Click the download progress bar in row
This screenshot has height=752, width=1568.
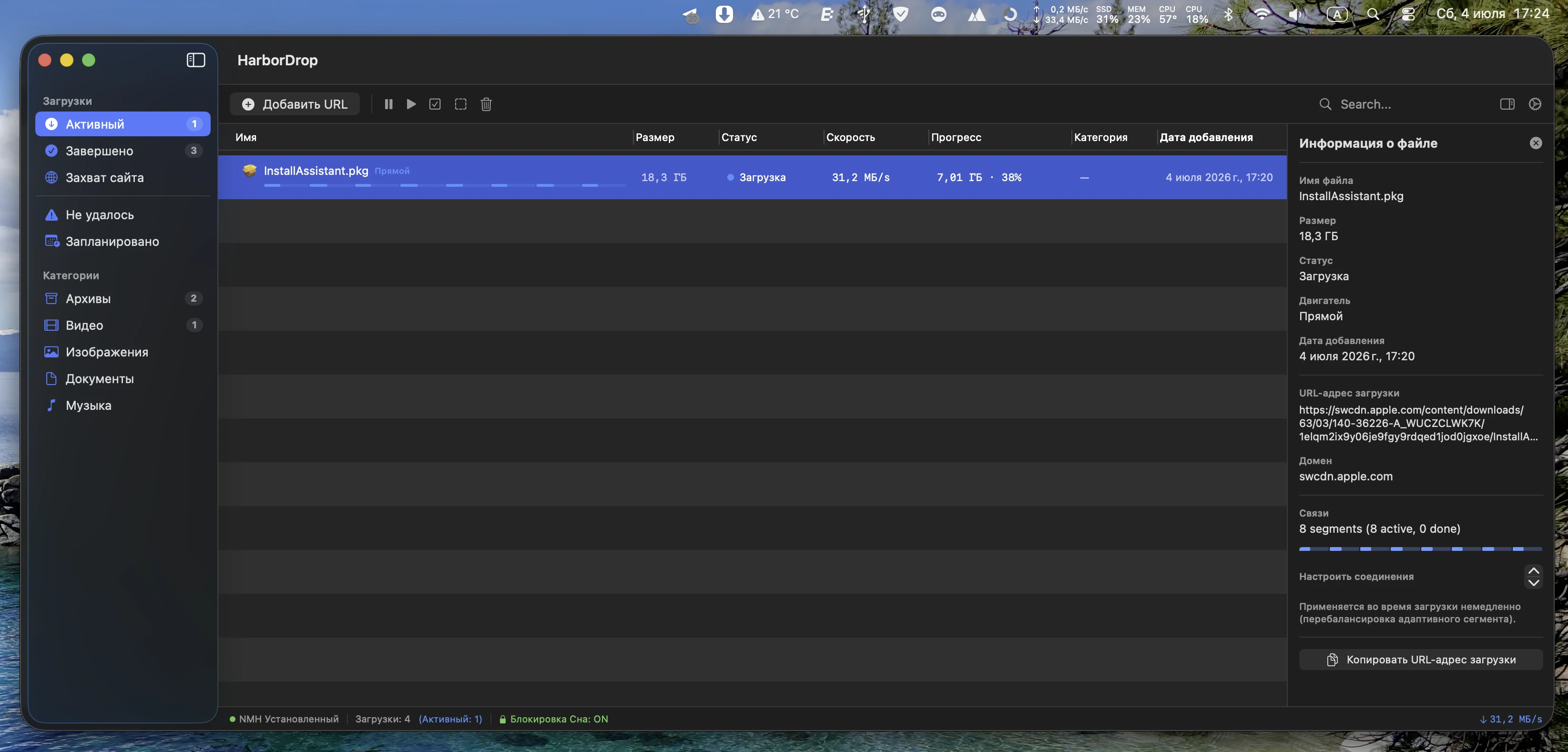tap(444, 185)
